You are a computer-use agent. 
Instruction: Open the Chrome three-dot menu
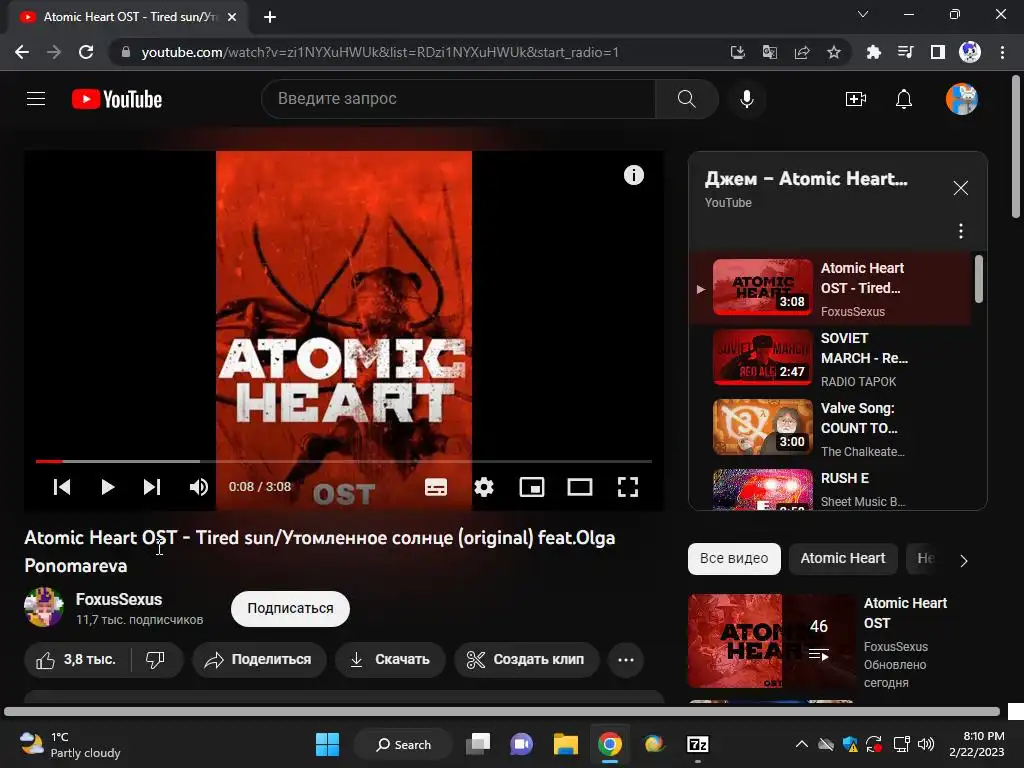coord(1002,52)
